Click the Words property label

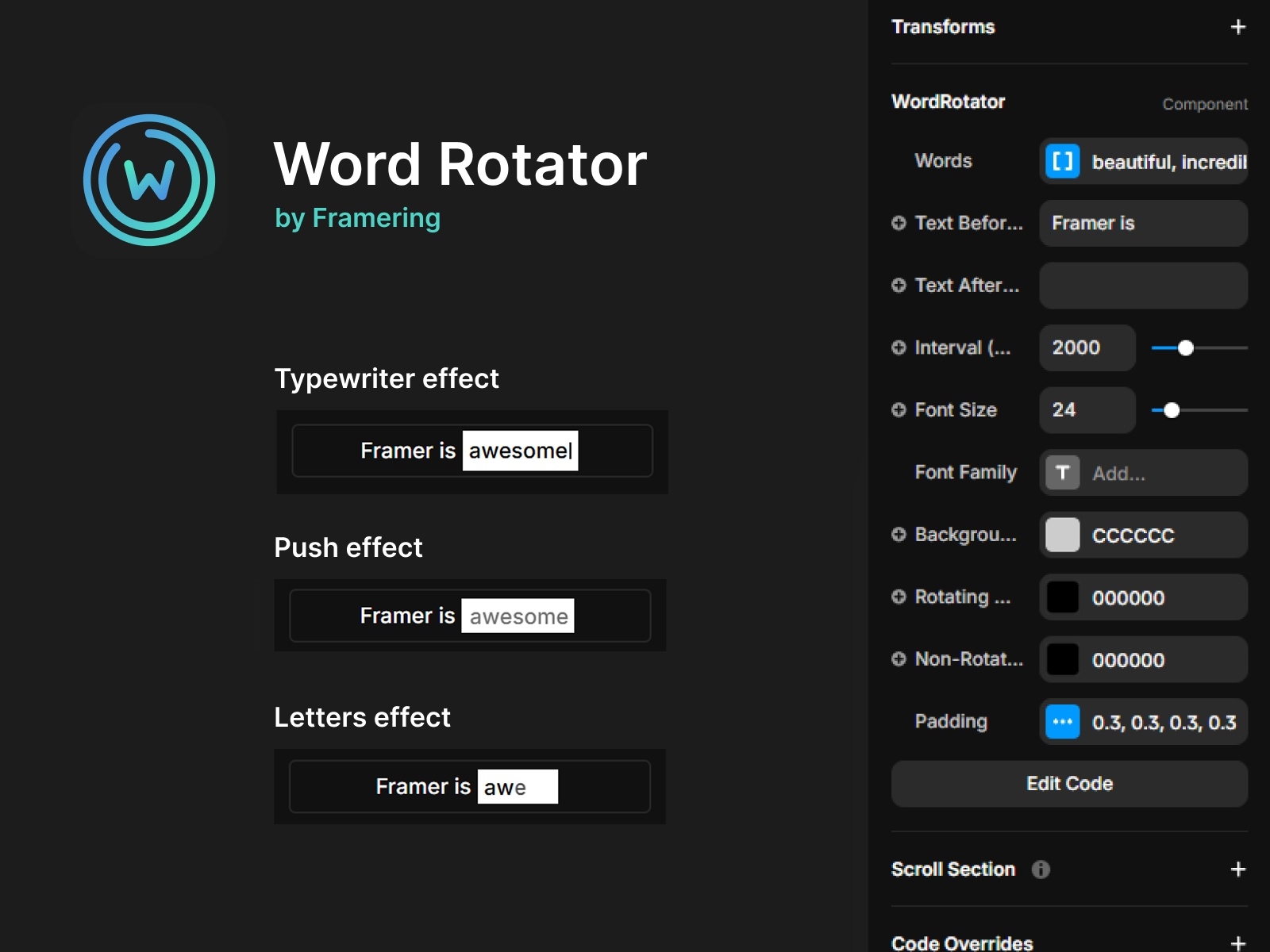[x=943, y=161]
